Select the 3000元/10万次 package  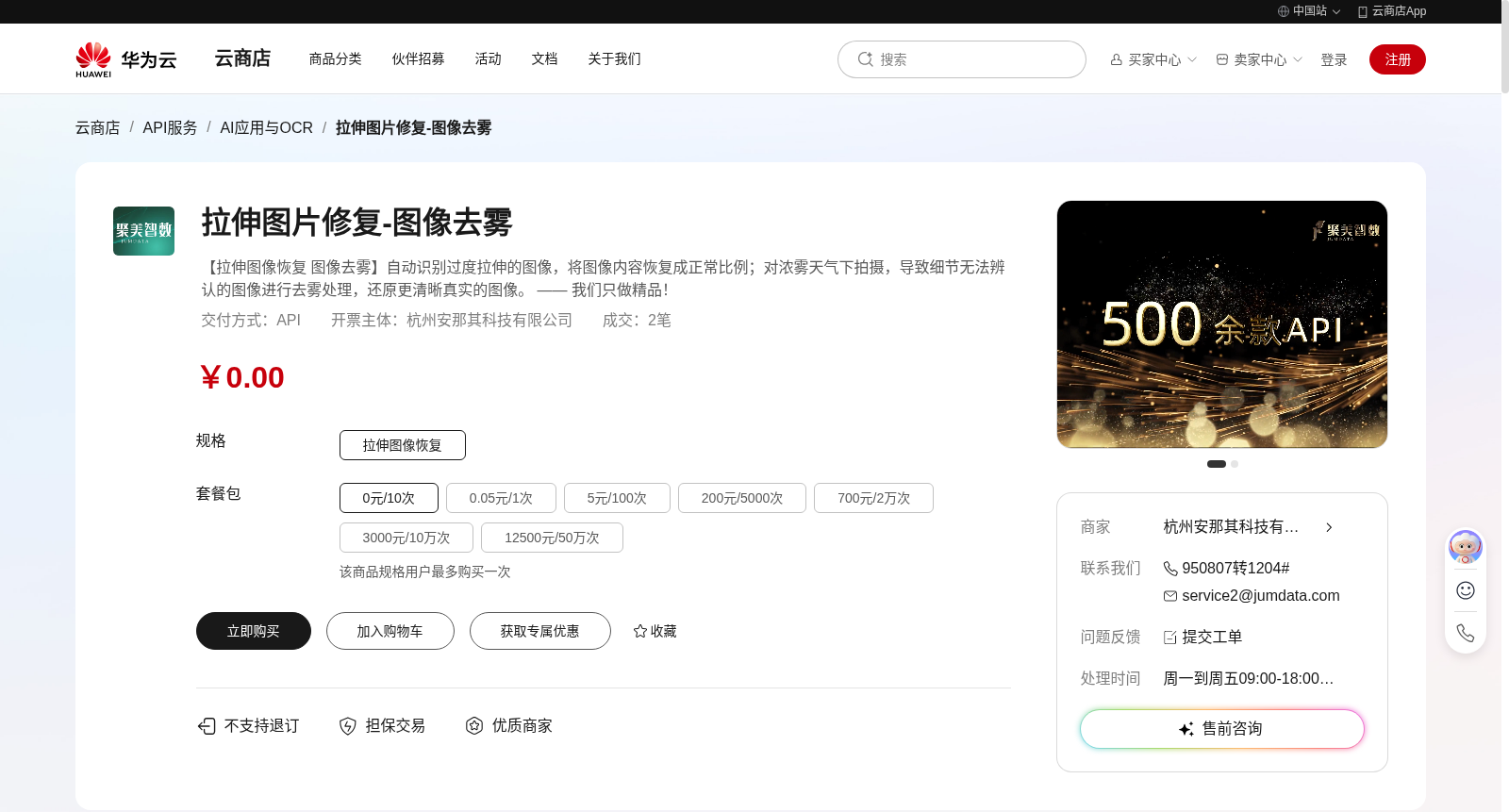(x=406, y=538)
